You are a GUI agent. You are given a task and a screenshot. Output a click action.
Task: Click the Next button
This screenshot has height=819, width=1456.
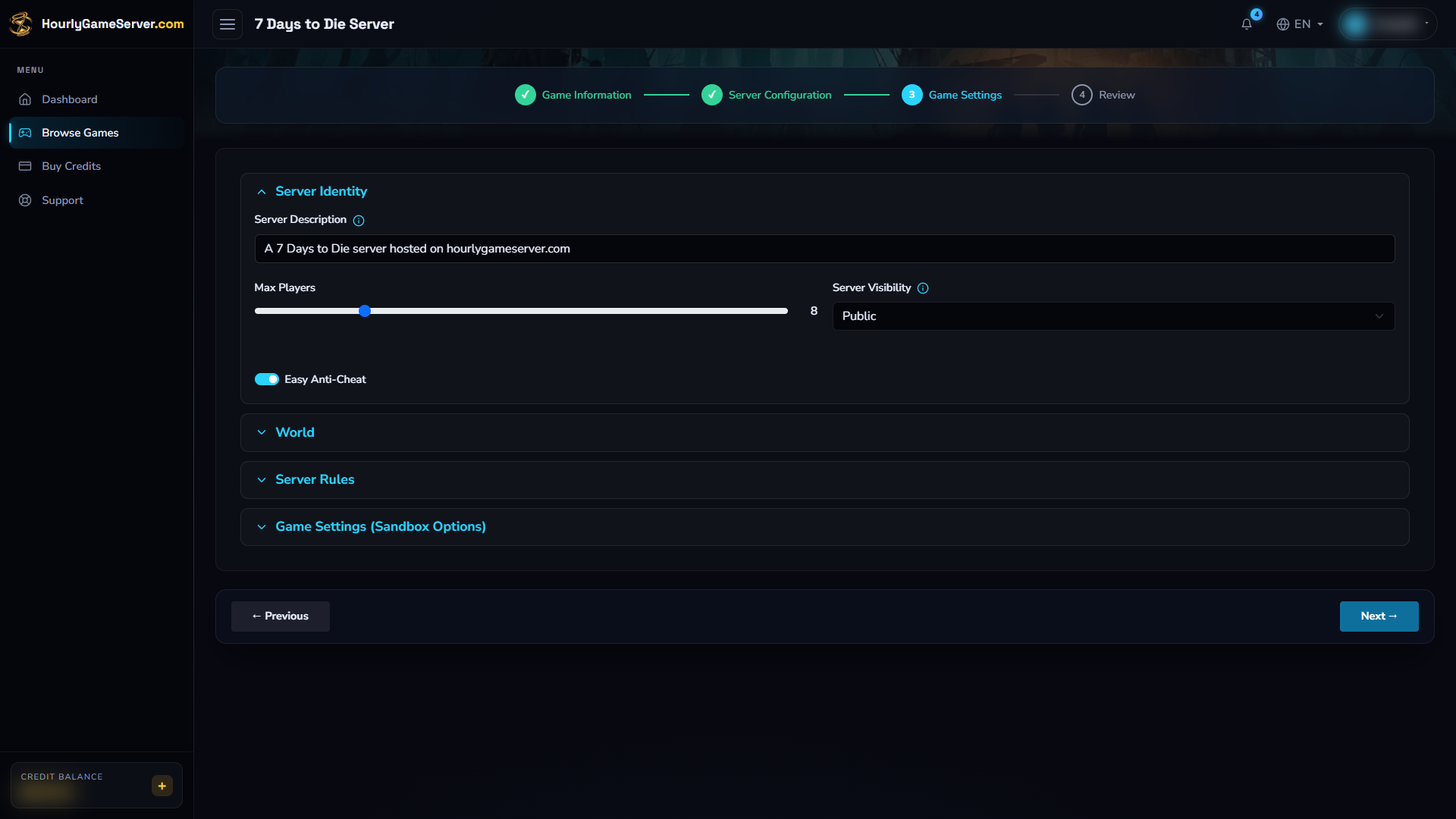(1379, 617)
